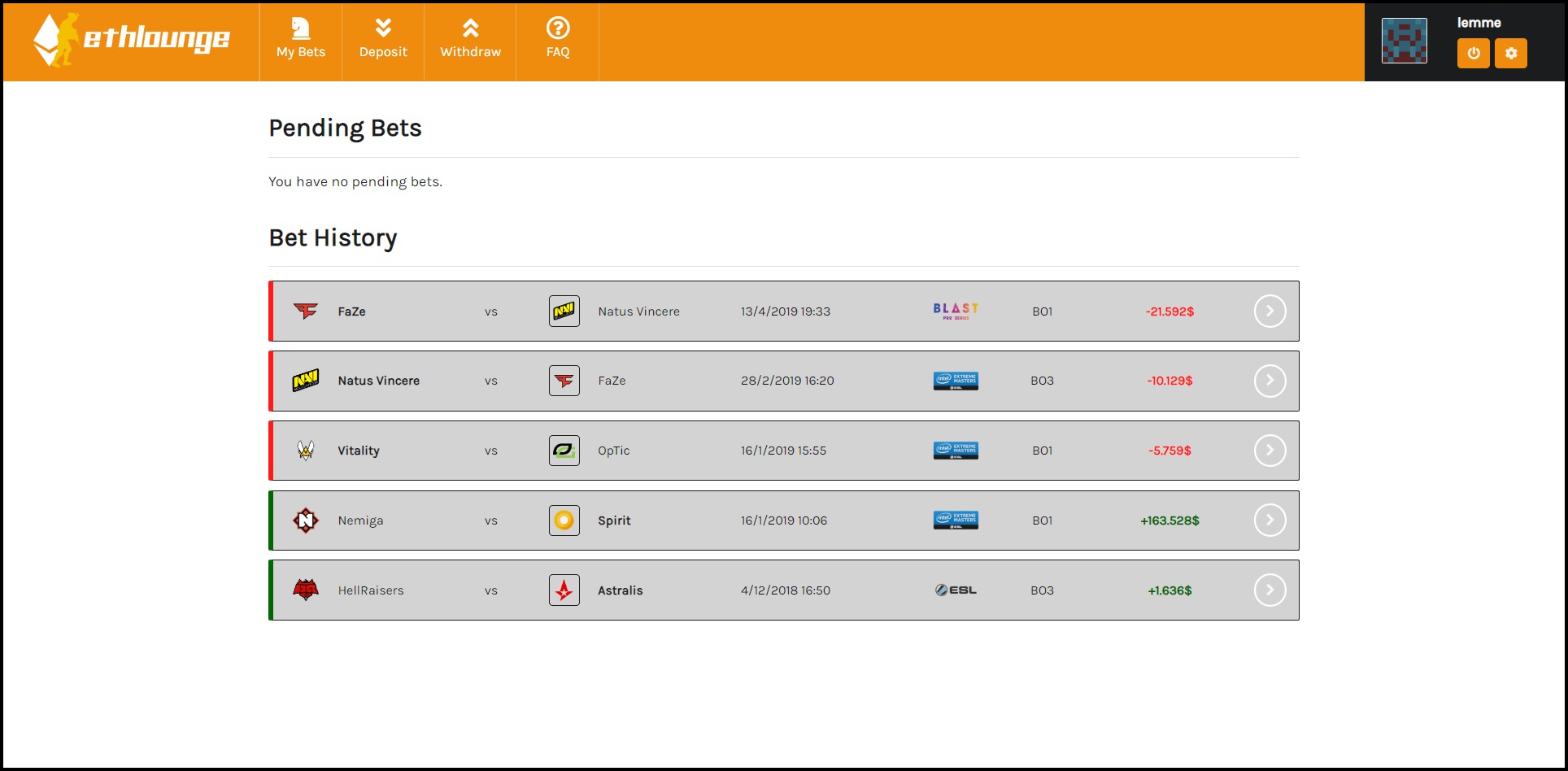Screen dimensions: 1568x771
Task: Expand the FaZe vs Natus Vincere 13/4/2019 bet
Action: pos(1270,311)
